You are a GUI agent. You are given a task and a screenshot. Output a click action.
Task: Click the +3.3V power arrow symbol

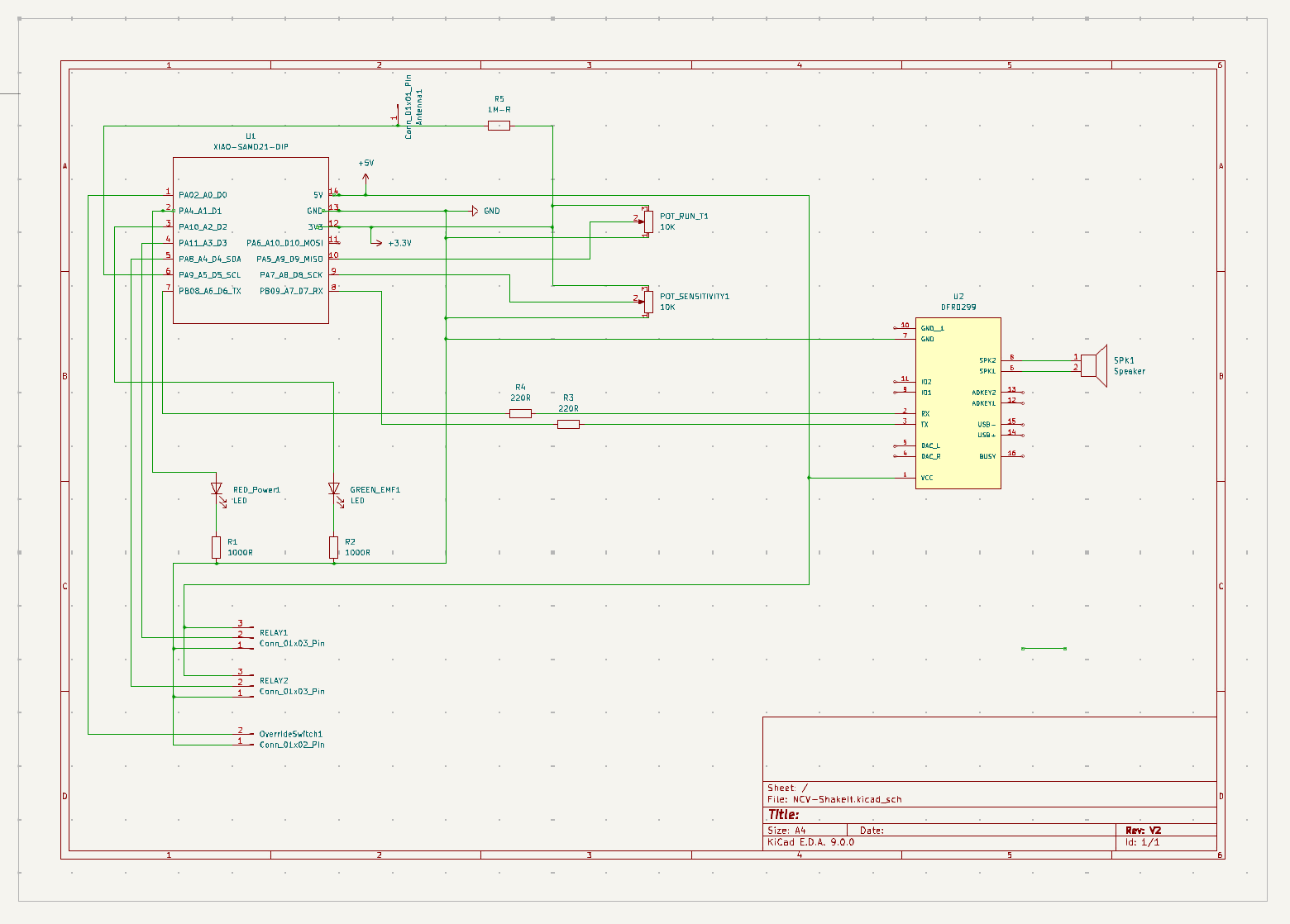(x=378, y=243)
